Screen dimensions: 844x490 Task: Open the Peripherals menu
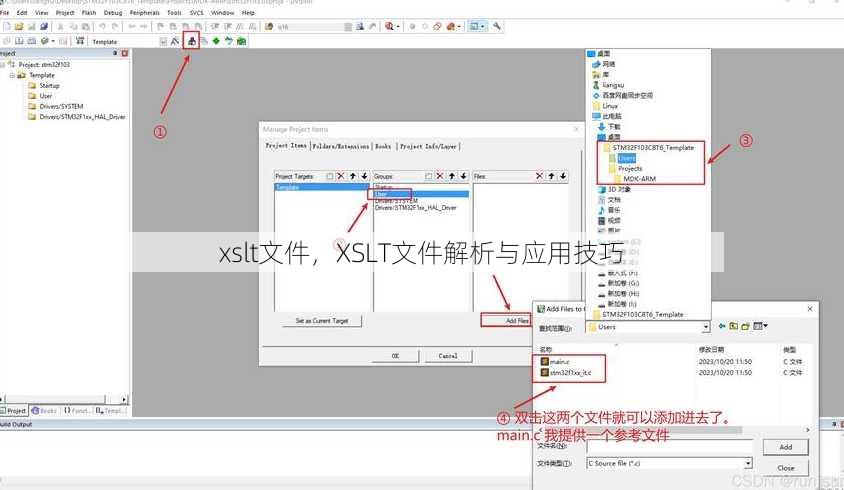145,12
